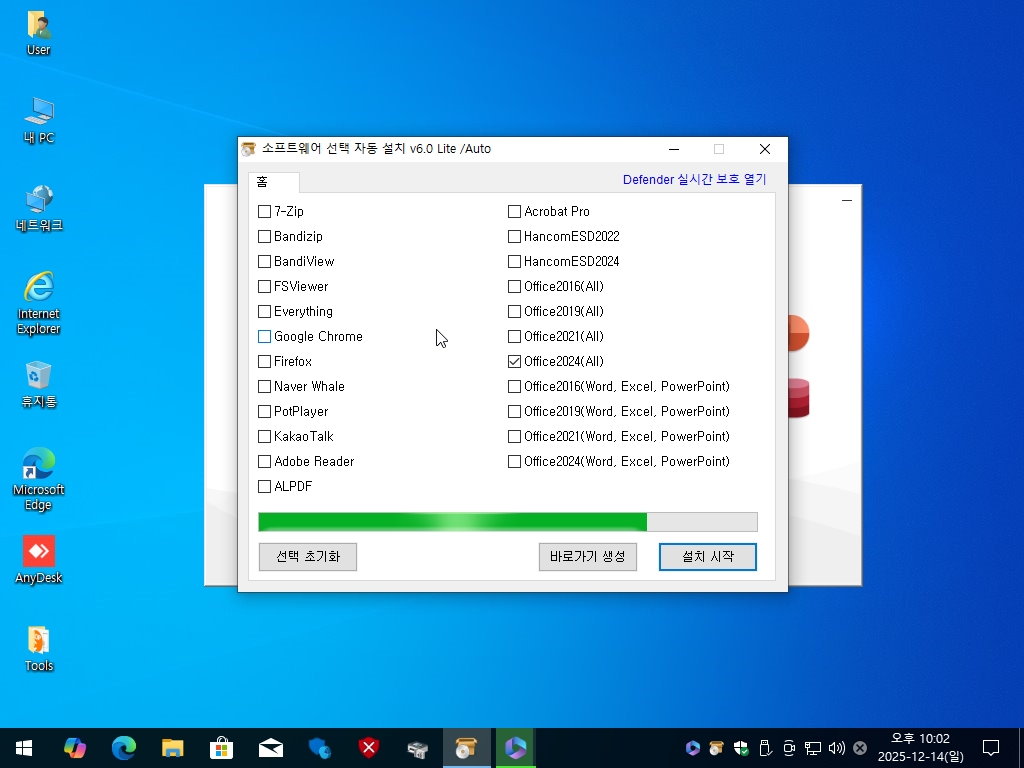Switch to the installer box taskbar icon
This screenshot has width=1024, height=768.
[x=466, y=748]
